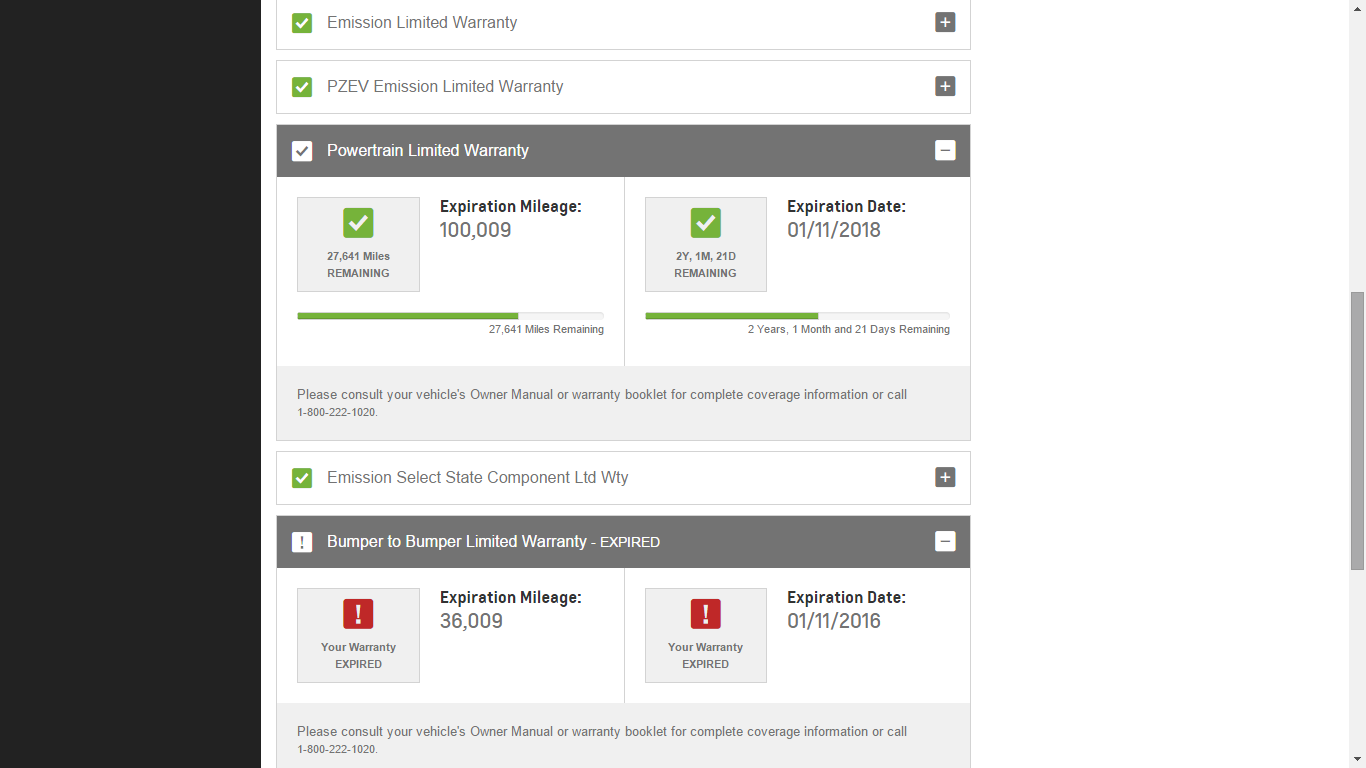This screenshot has height=768, width=1366.
Task: Click phone number 1-800-222-1020 in Bumper to Bumper section
Action: (x=336, y=749)
